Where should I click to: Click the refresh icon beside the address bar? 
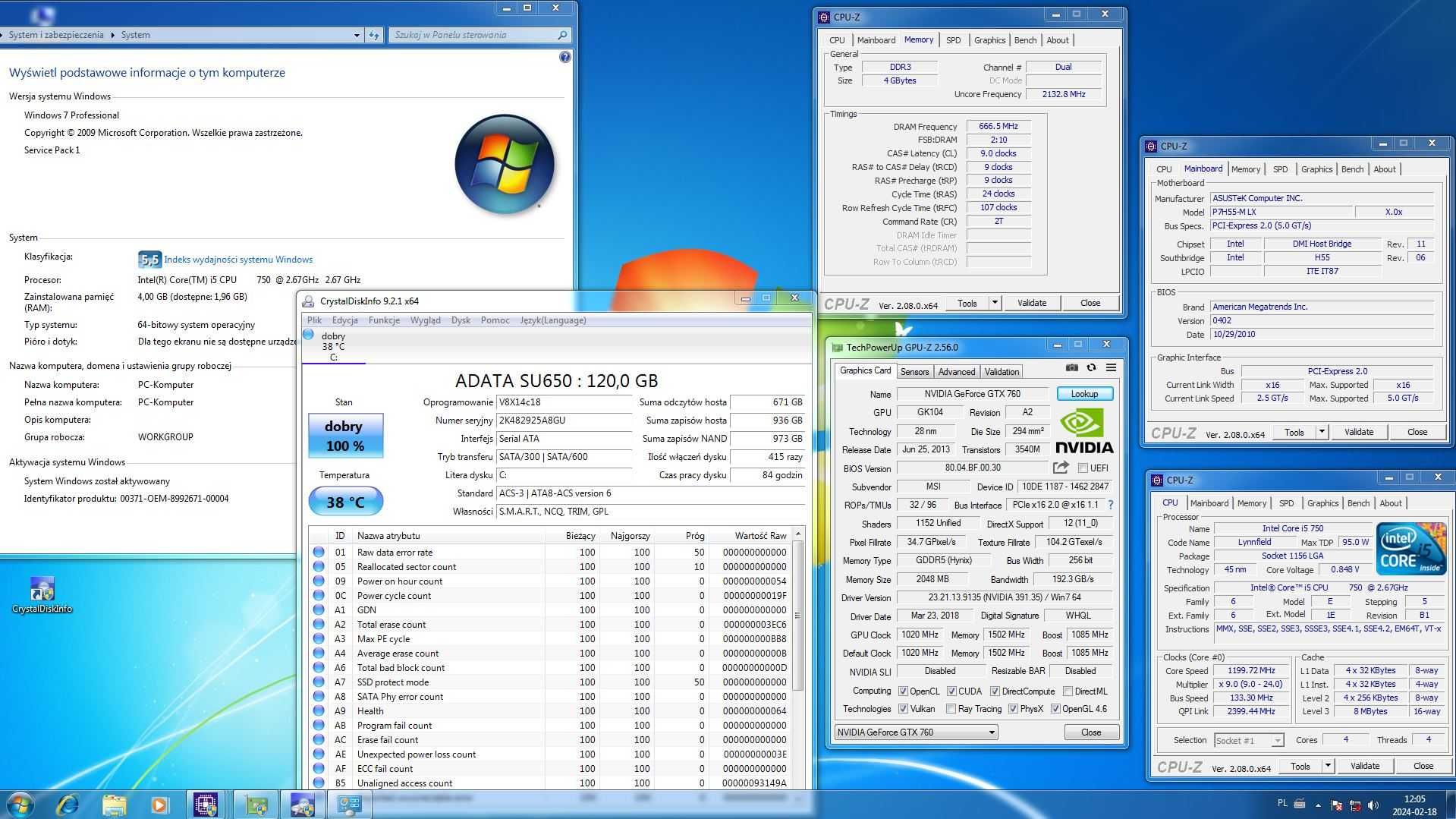coord(374,35)
